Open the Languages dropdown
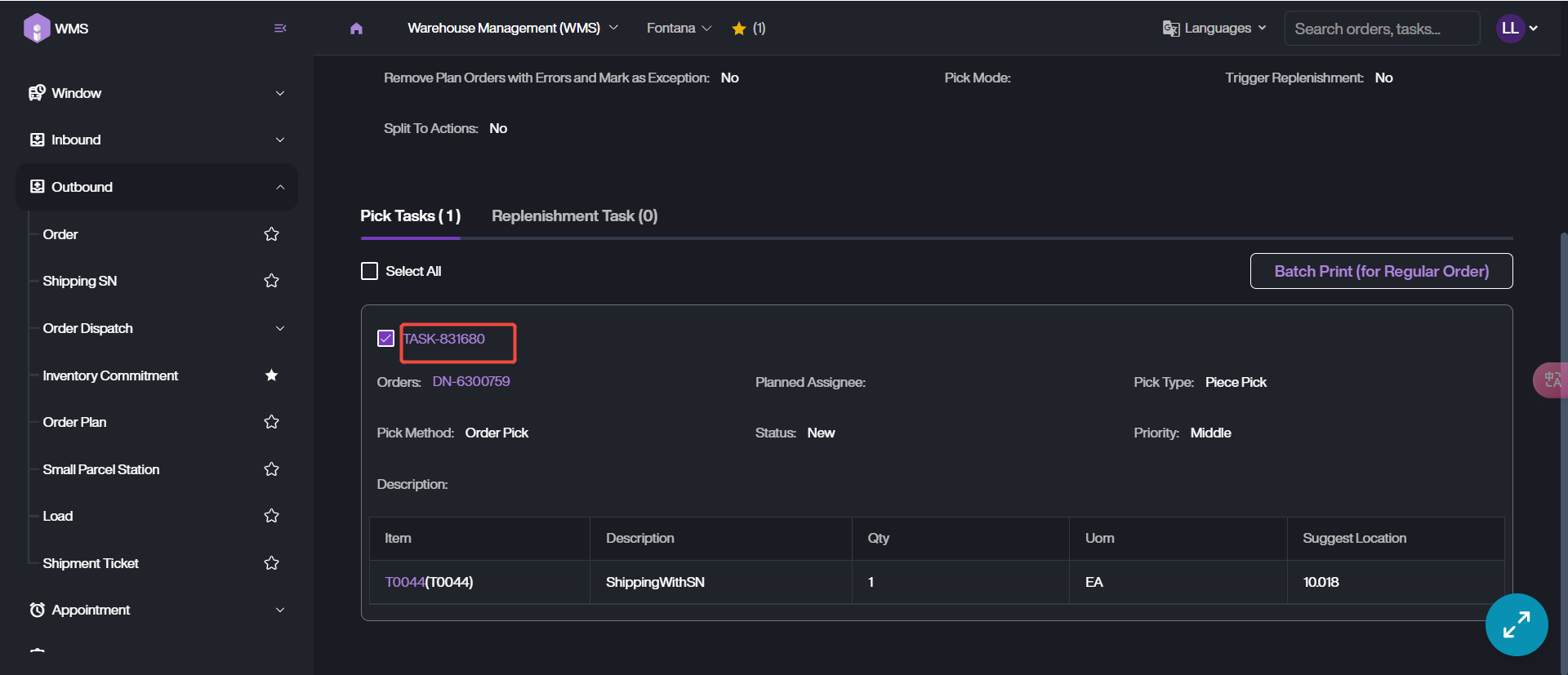 (x=1214, y=29)
